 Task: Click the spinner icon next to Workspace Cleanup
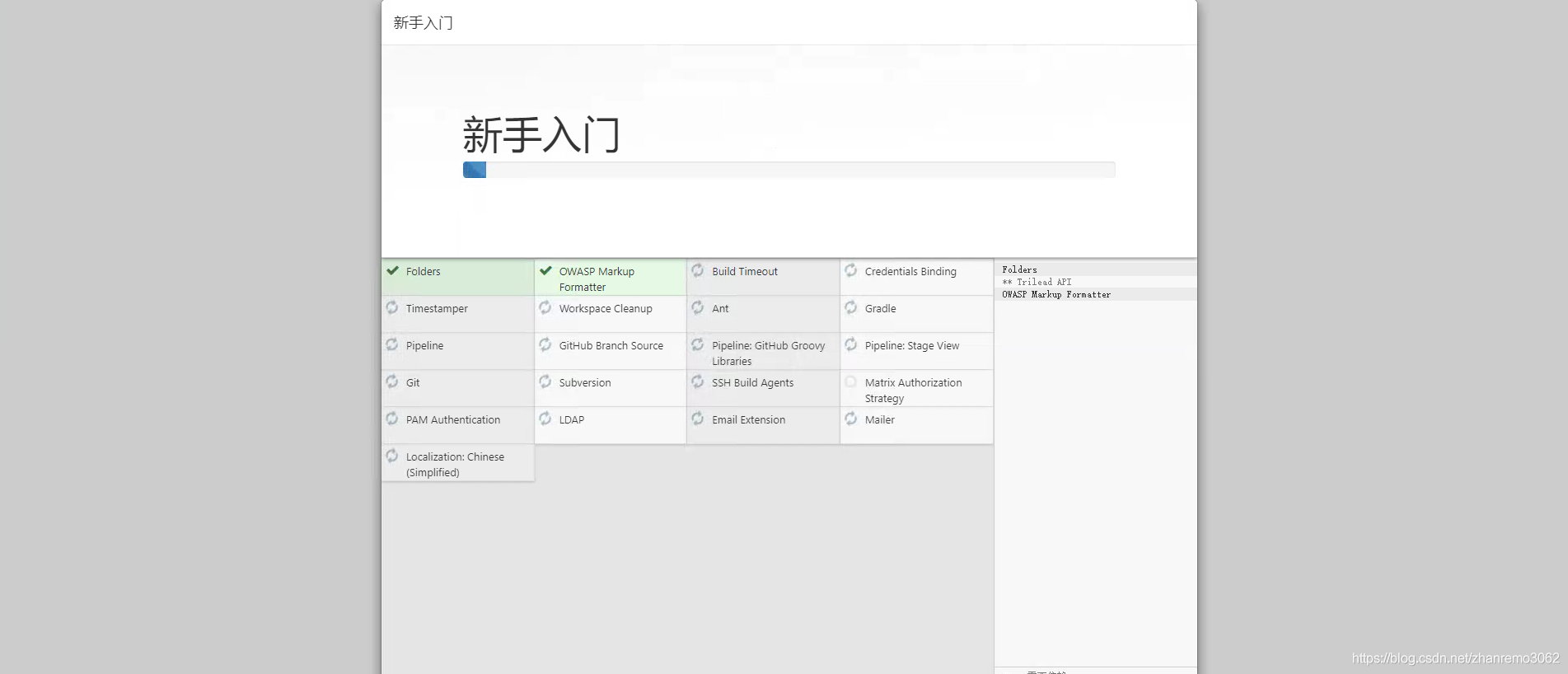click(x=545, y=307)
